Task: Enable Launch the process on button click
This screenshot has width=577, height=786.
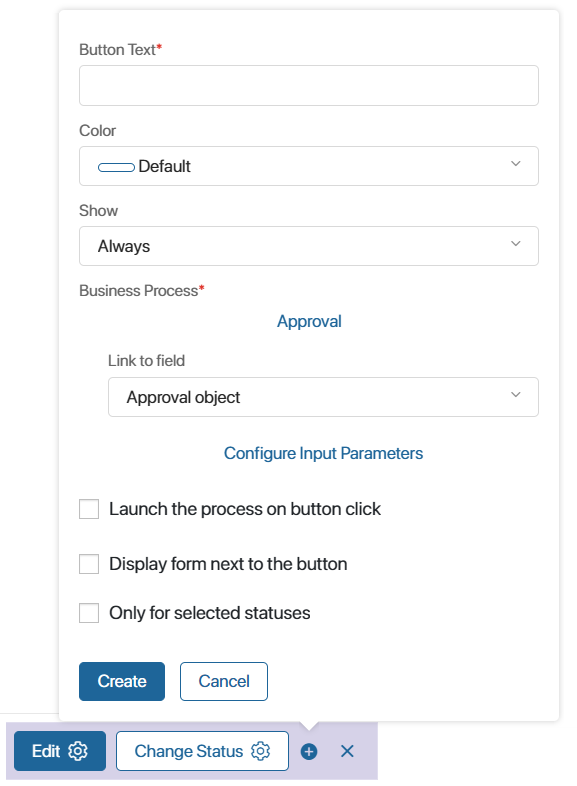Action: [89, 509]
